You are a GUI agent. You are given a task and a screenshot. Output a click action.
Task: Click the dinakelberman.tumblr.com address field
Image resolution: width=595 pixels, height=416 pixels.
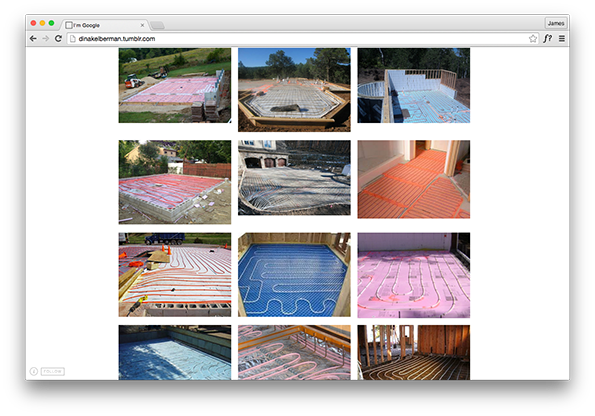tap(304, 39)
